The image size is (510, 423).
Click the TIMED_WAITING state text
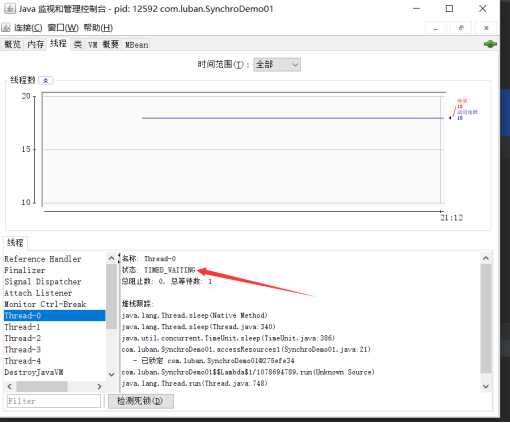coord(170,270)
